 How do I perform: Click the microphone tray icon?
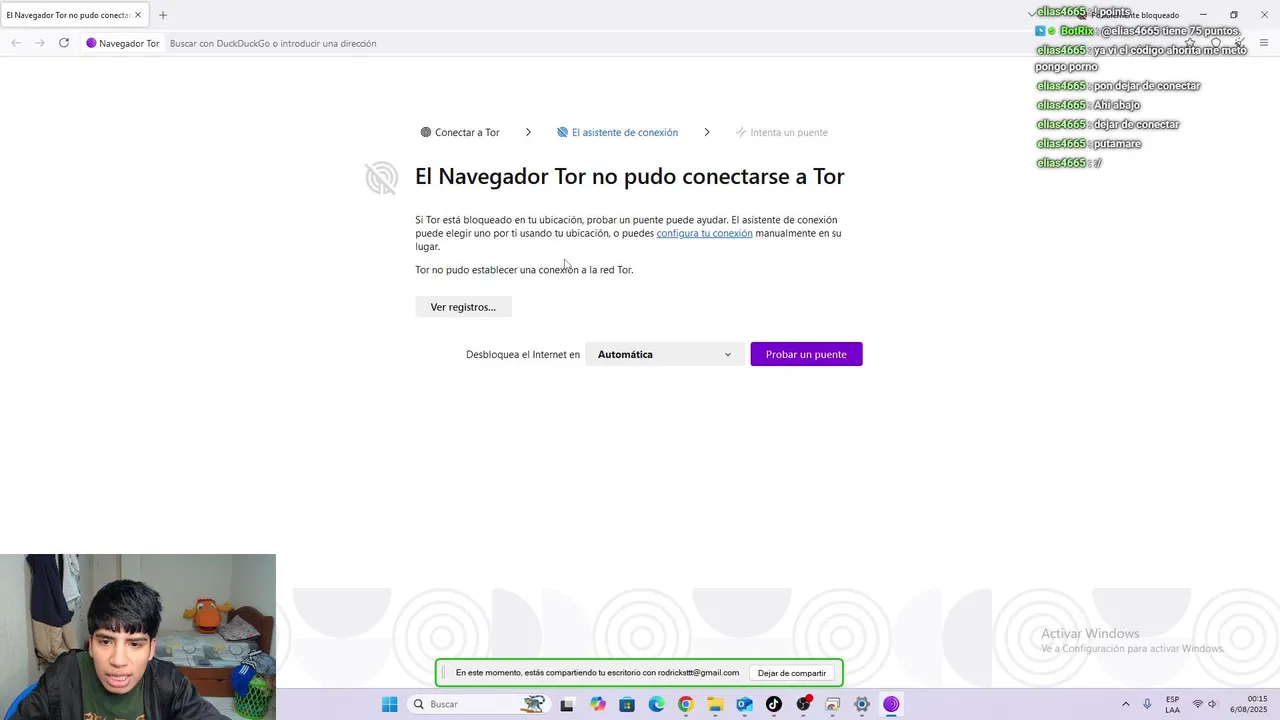click(1147, 704)
